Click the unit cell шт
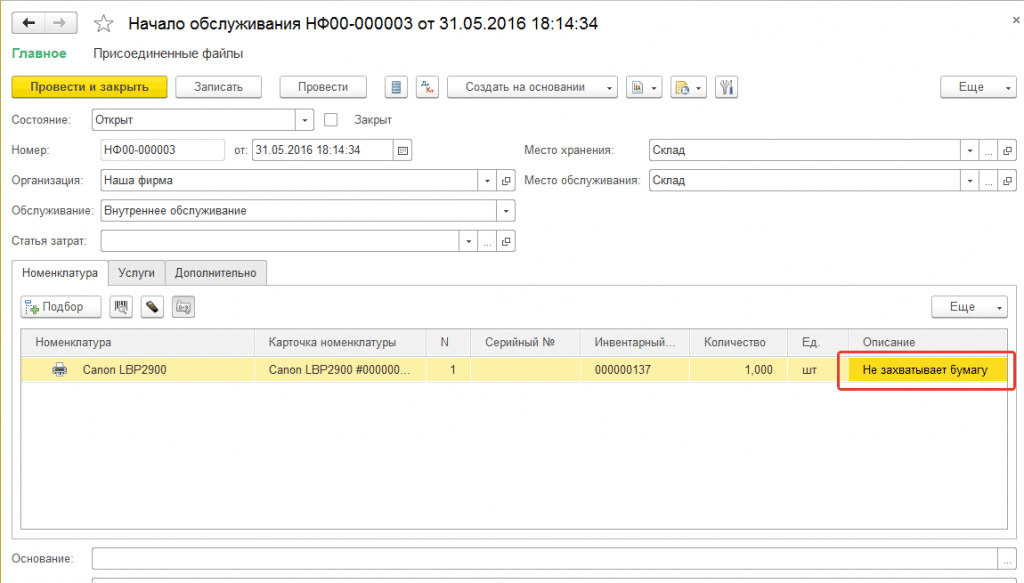This screenshot has height=583, width=1024. [818, 370]
